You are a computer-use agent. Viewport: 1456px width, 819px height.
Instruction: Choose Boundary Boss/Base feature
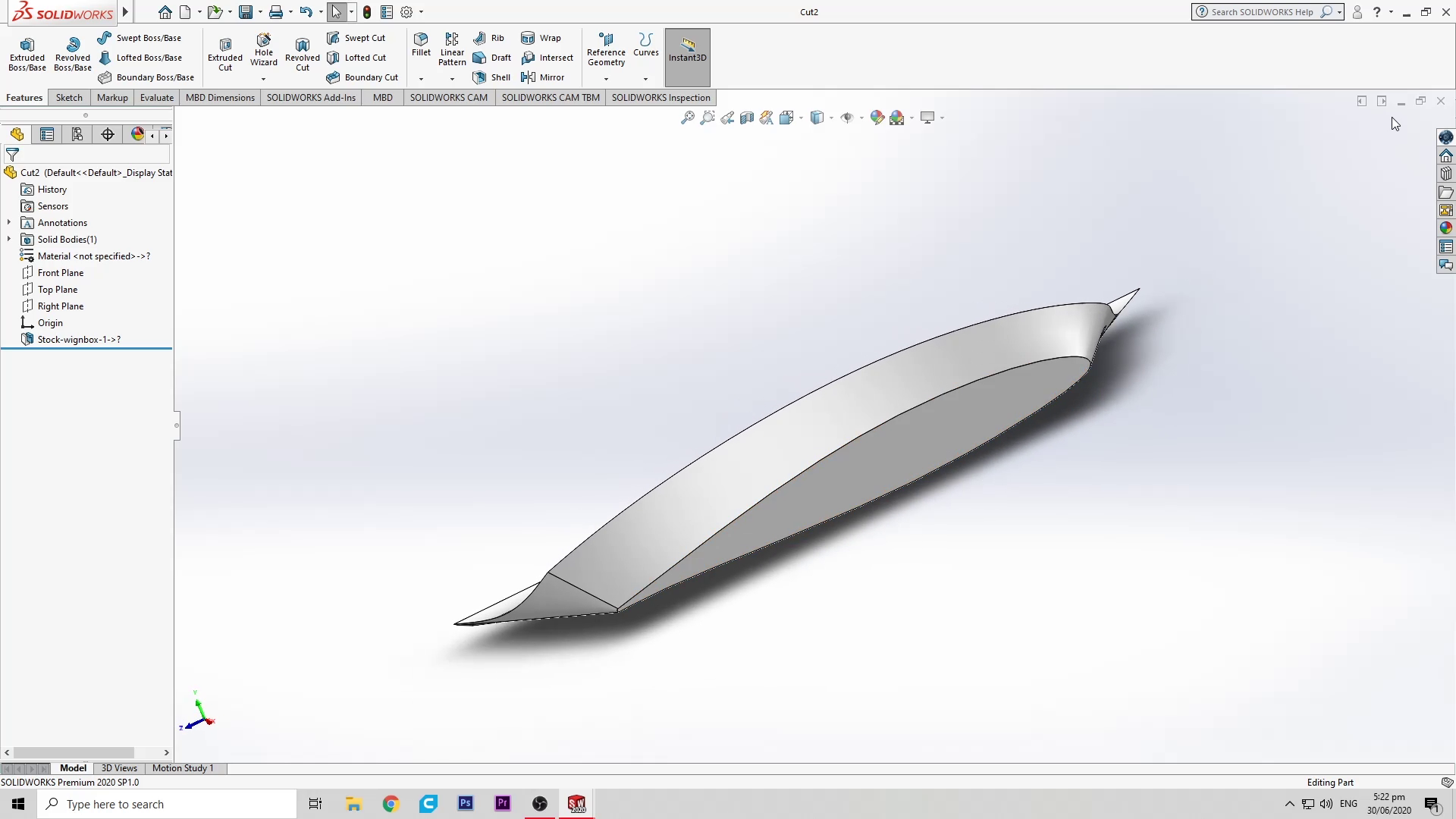146,77
